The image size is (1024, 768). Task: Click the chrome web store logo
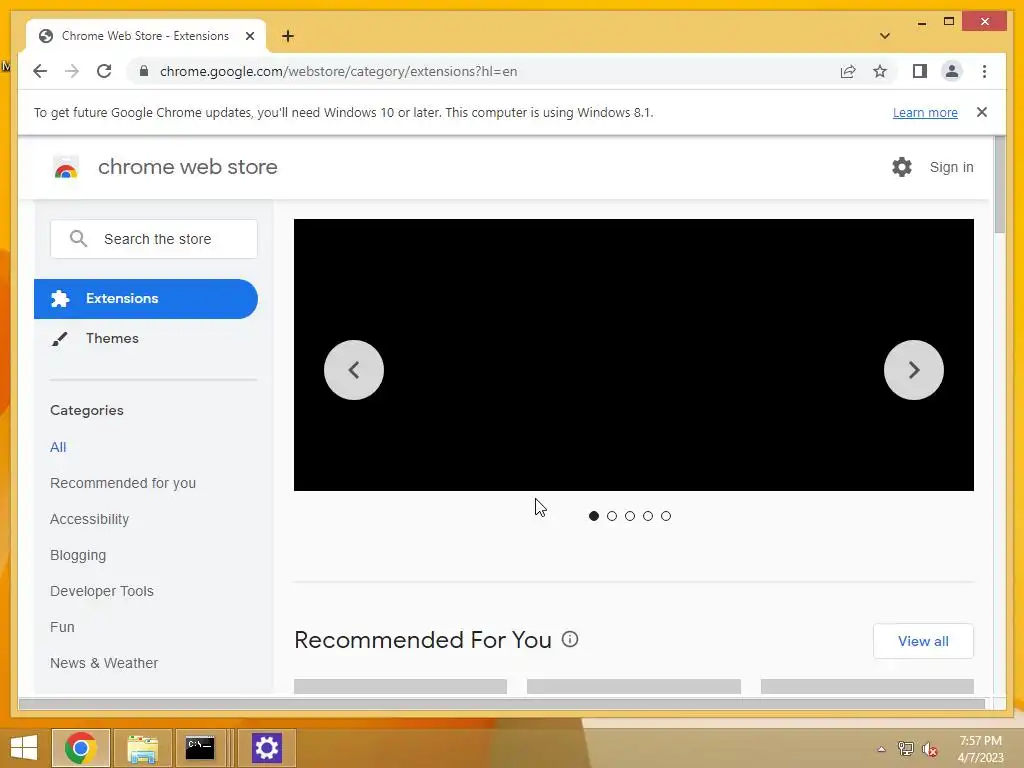click(x=65, y=167)
